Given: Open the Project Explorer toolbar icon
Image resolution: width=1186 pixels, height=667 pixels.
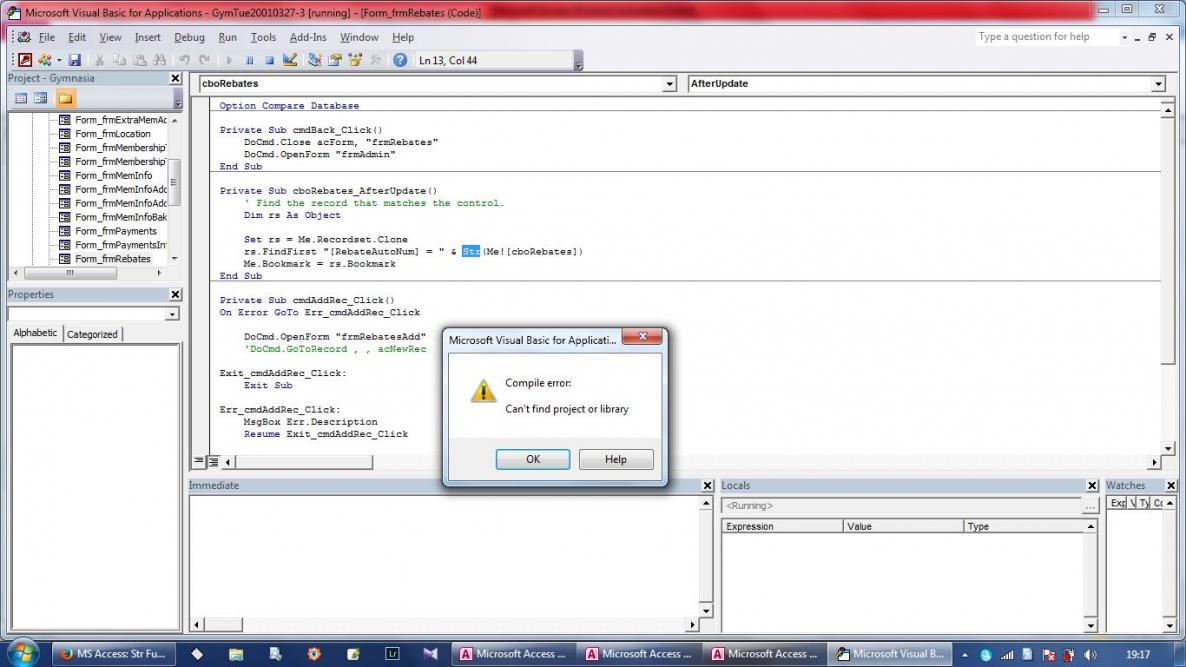Looking at the screenshot, I should [x=315, y=60].
